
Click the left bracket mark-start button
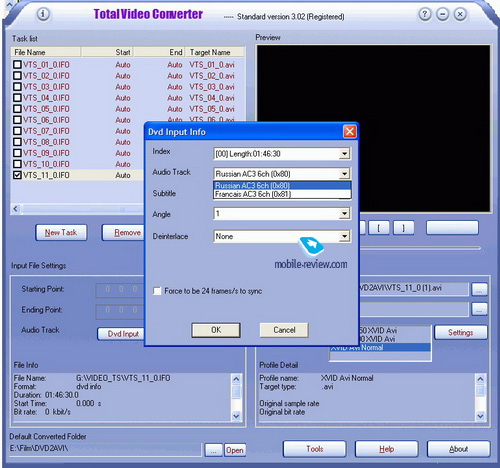coord(378,228)
